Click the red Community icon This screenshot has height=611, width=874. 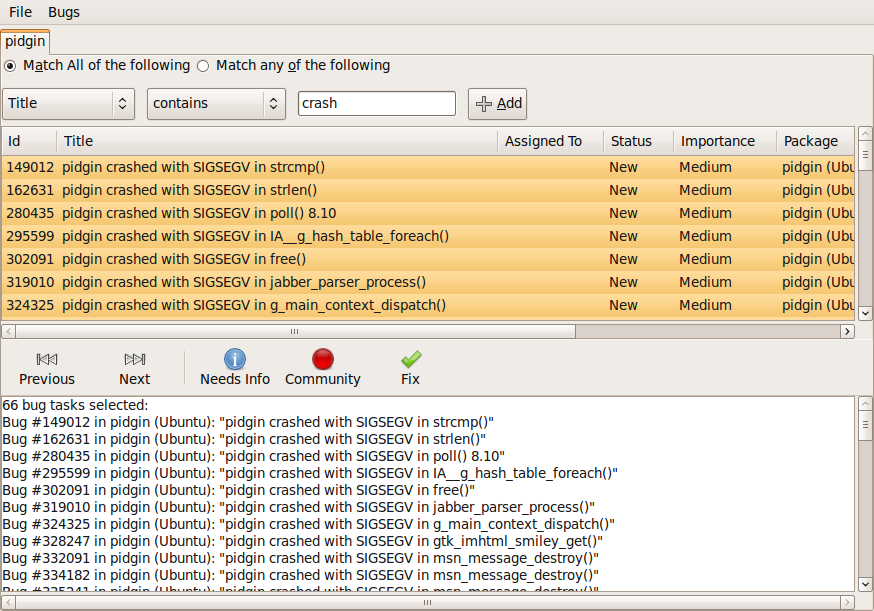pos(323,360)
